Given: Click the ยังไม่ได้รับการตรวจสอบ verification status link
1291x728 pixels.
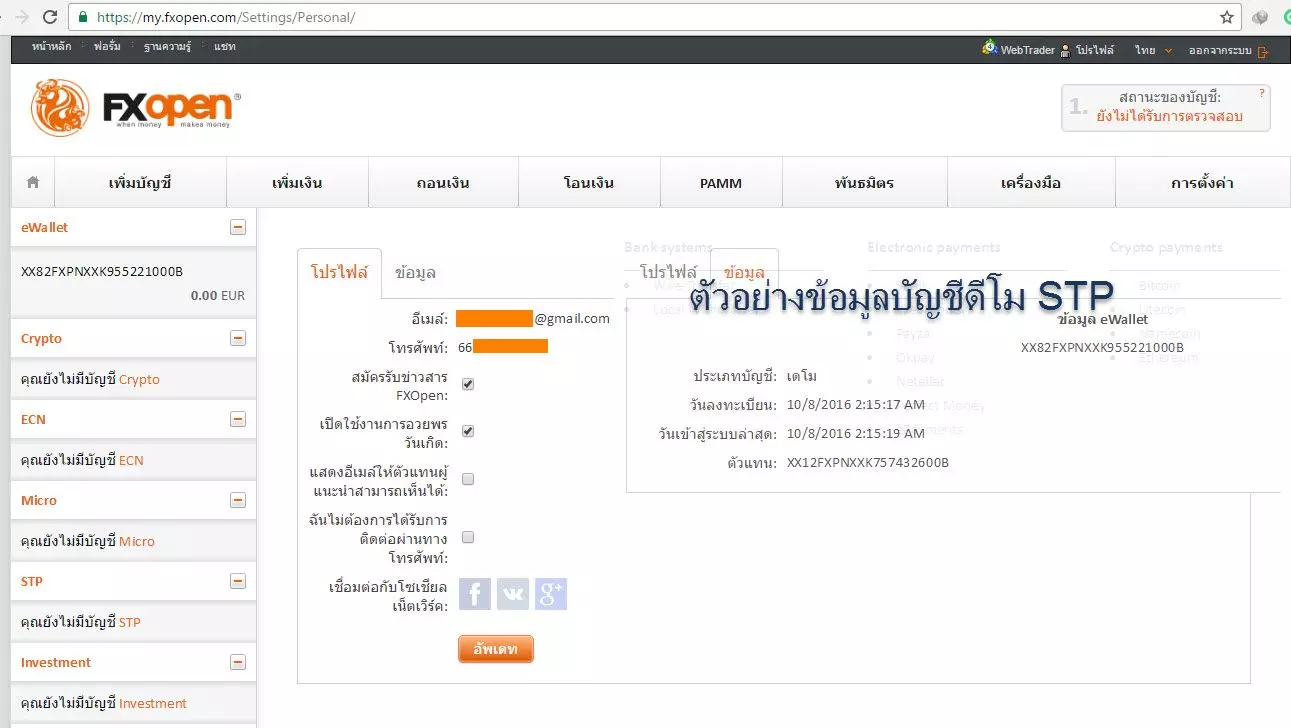Looking at the screenshot, I should tap(1169, 116).
